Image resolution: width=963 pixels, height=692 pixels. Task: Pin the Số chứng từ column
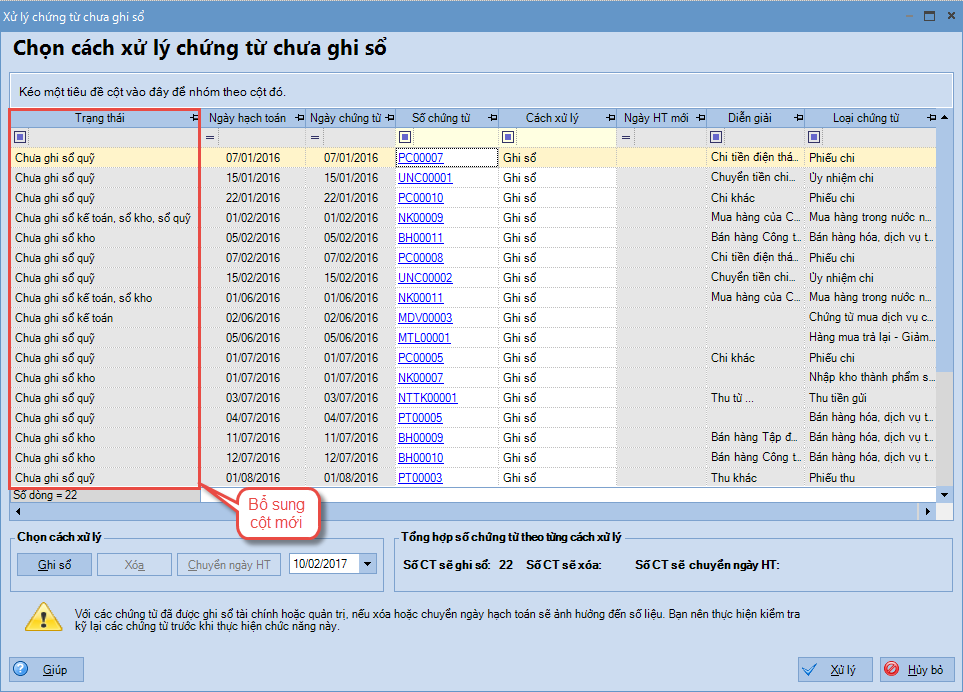pos(493,118)
